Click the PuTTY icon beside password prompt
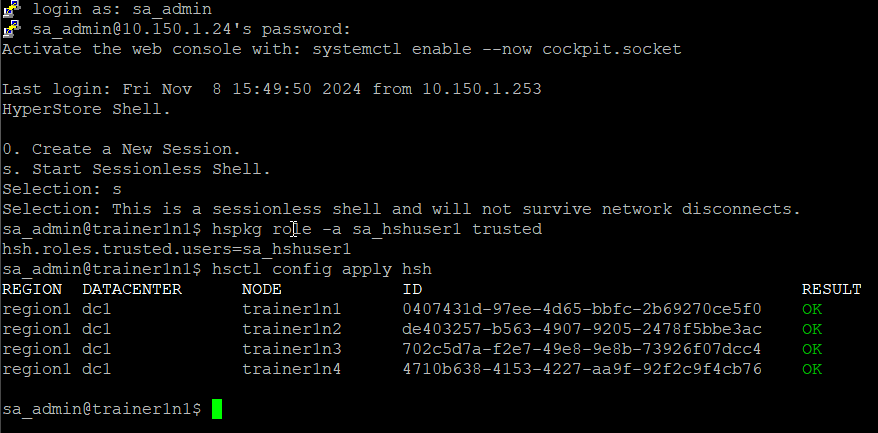This screenshot has height=433, width=878. click(12, 28)
